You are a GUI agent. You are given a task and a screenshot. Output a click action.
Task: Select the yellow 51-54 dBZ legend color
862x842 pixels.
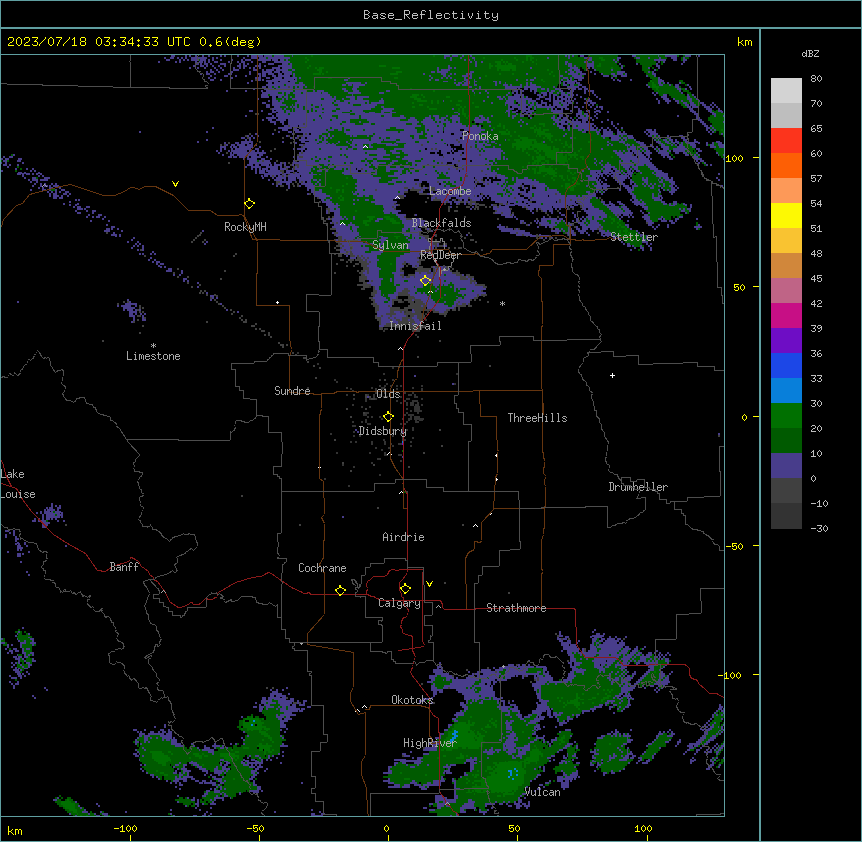point(786,215)
